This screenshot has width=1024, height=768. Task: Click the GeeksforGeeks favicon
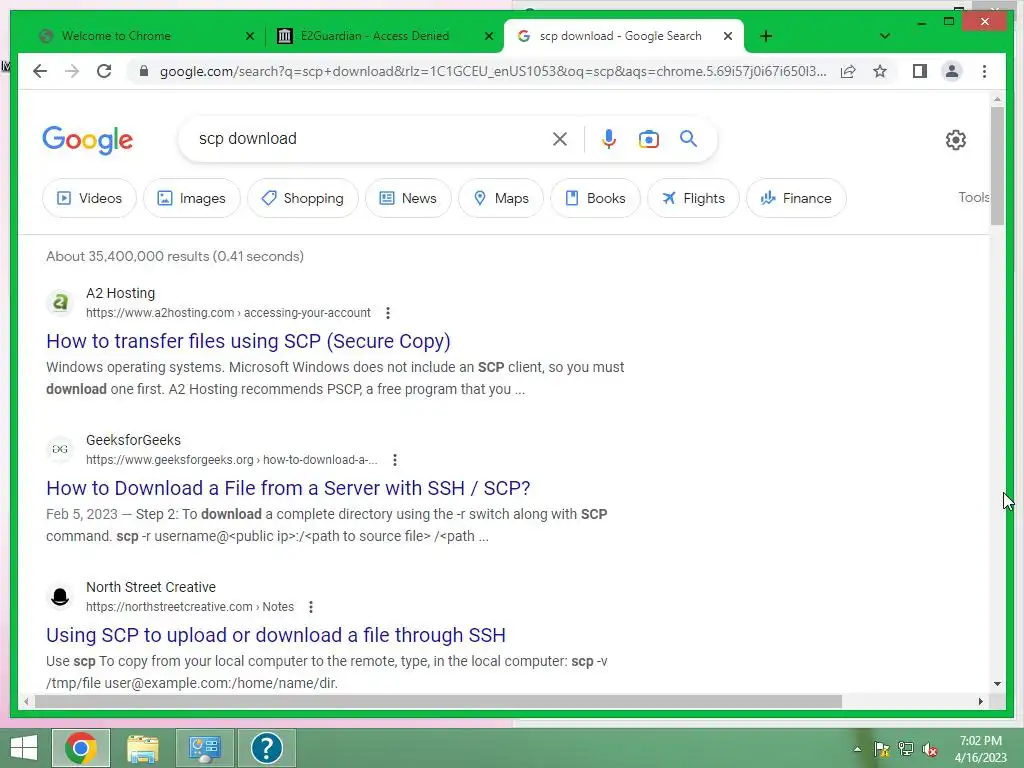[x=60, y=449]
